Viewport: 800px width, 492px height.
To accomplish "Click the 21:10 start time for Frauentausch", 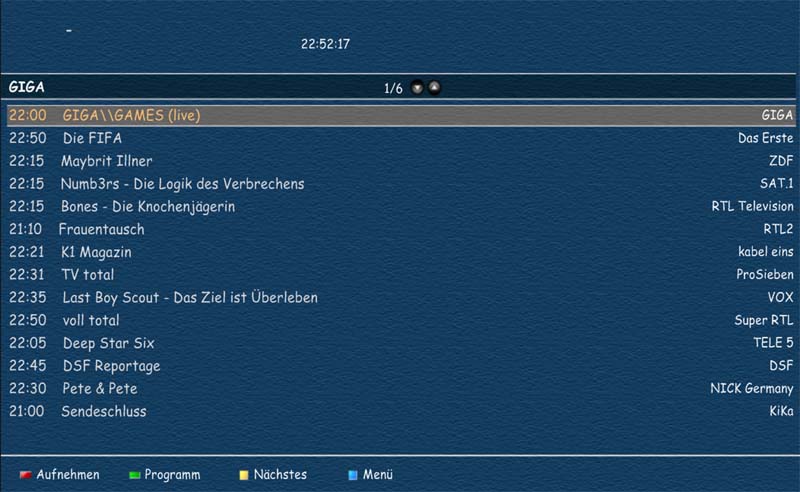I will coord(26,229).
